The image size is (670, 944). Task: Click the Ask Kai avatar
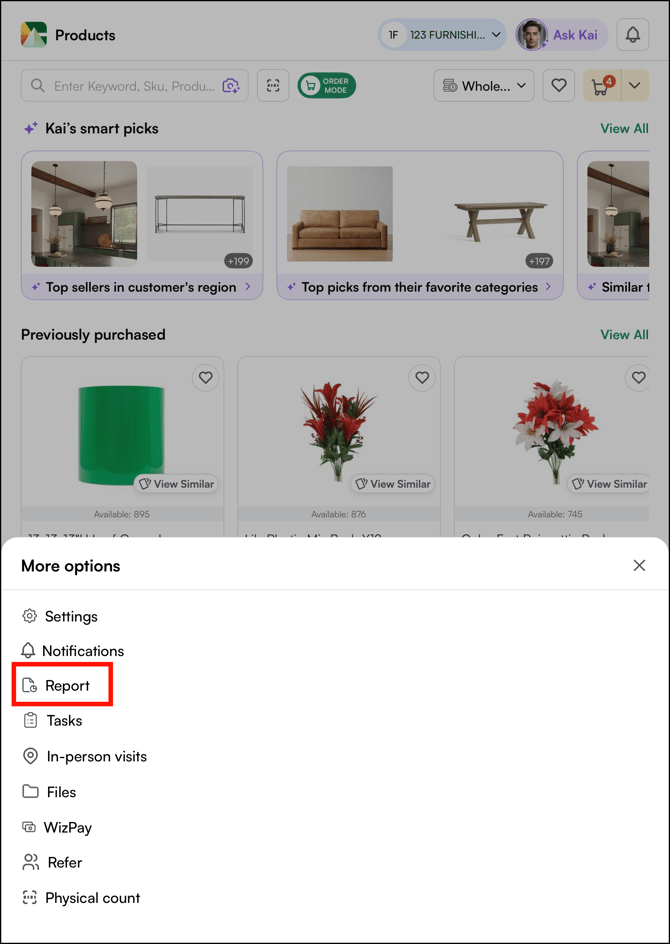tap(531, 35)
